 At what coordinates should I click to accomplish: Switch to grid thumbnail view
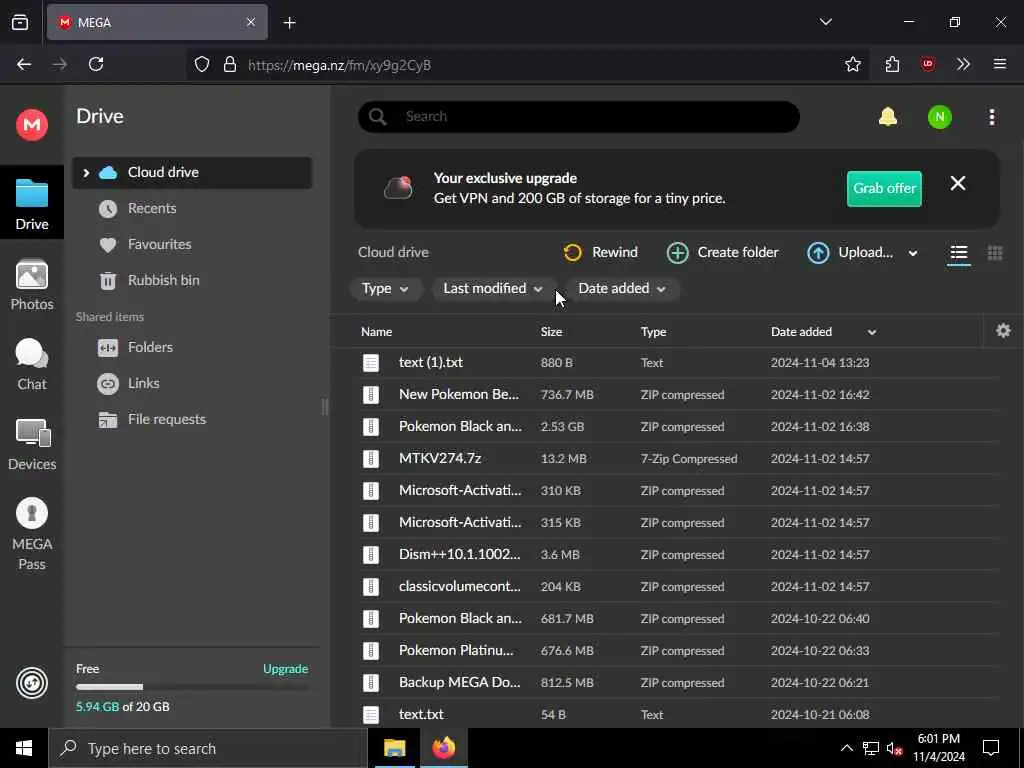(995, 253)
